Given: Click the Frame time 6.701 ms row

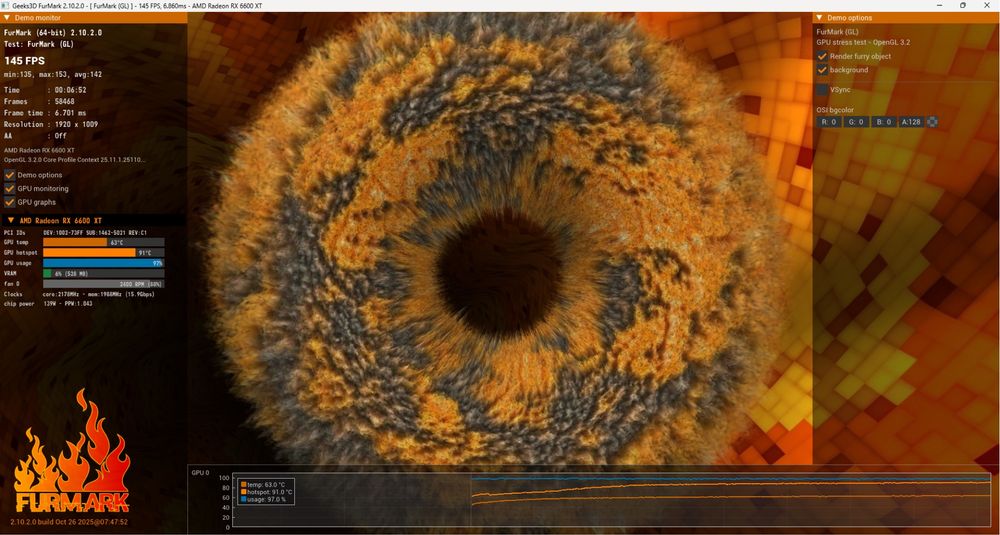Looking at the screenshot, I should (x=45, y=113).
